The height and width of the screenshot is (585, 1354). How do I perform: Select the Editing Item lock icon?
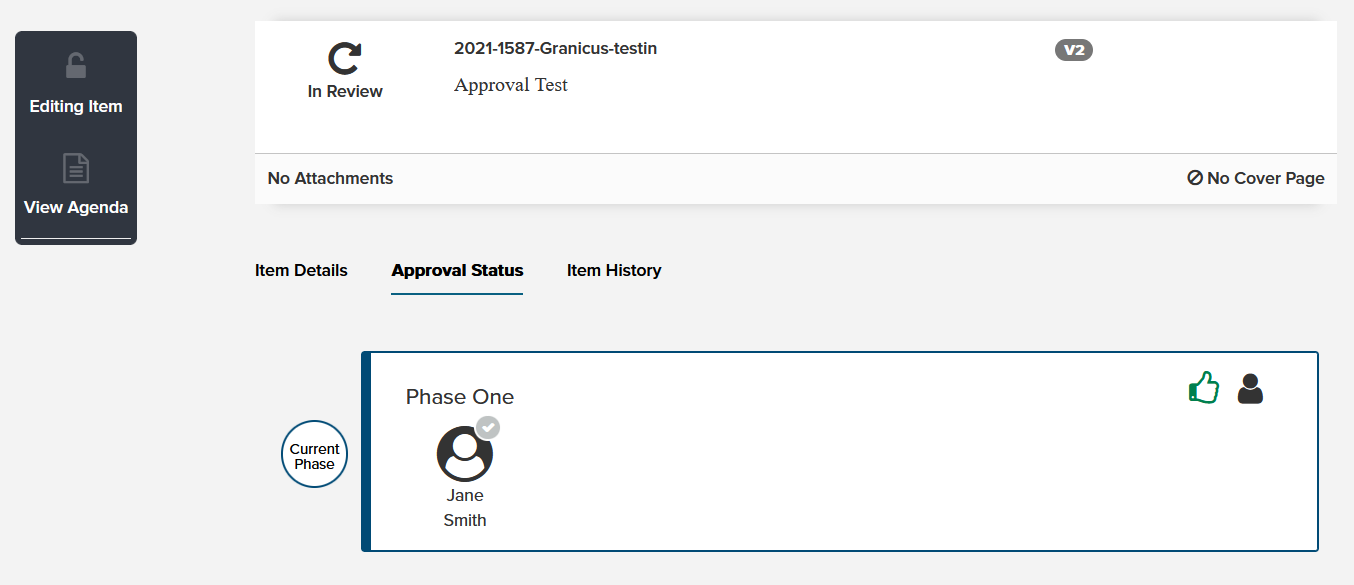[x=75, y=66]
